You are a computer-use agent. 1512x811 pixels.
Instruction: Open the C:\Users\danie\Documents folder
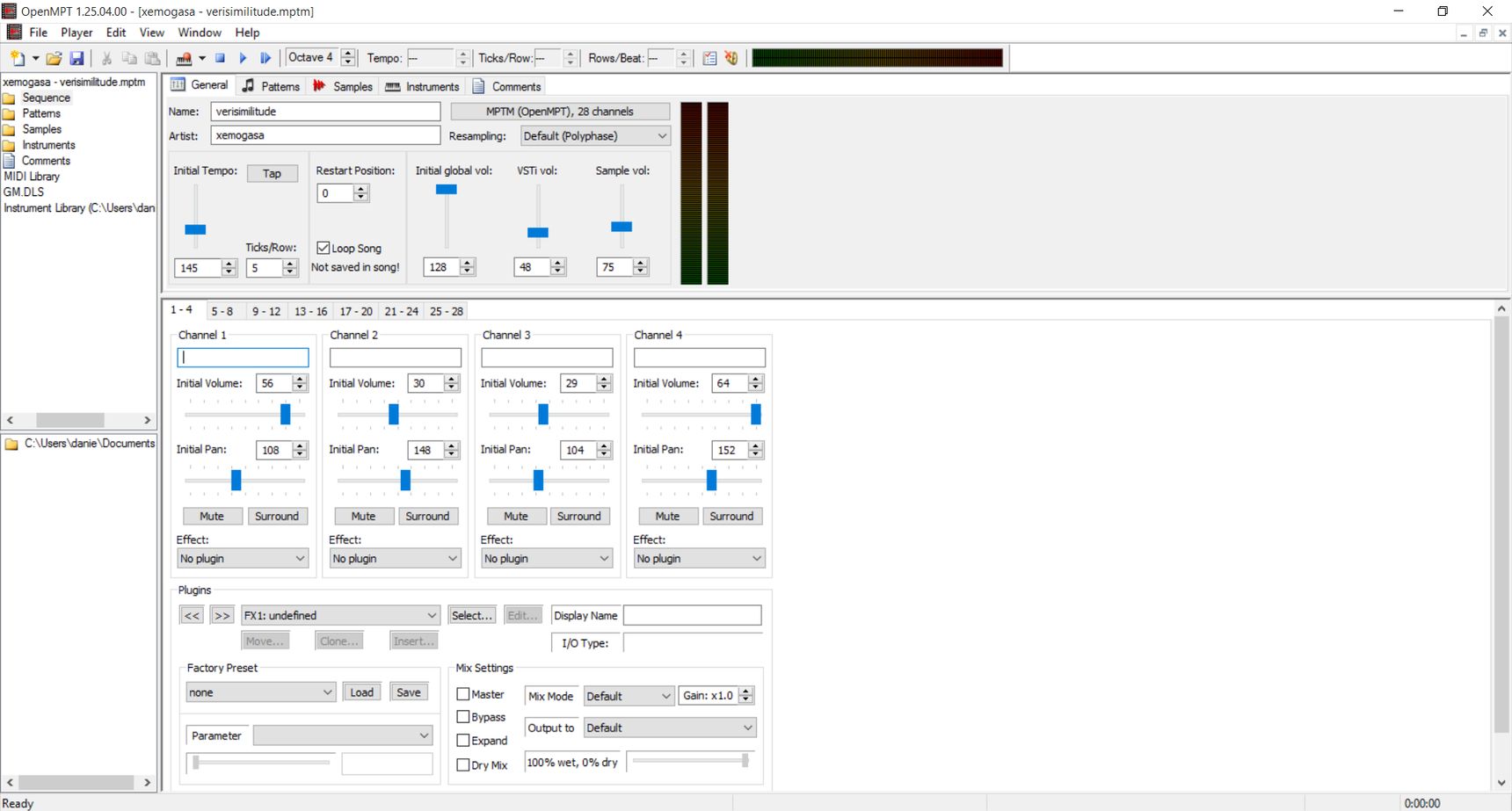[89, 444]
